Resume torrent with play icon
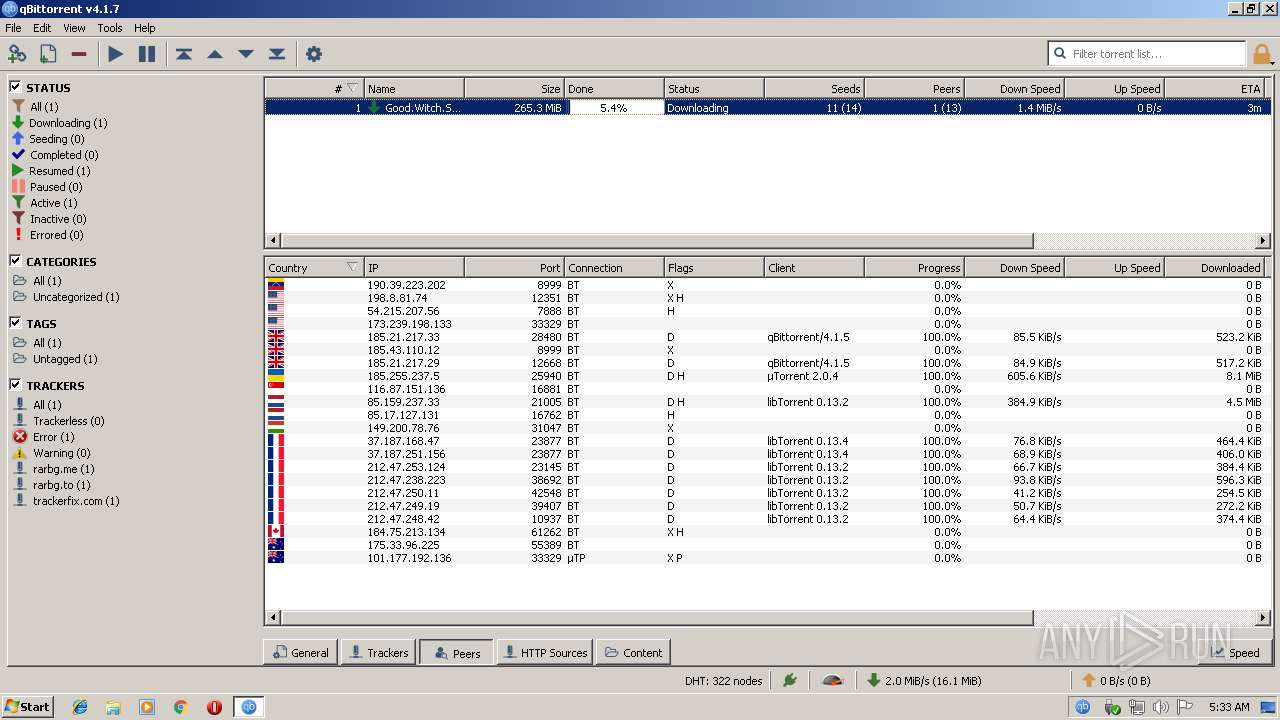Screen dimensions: 1280x720 coord(116,54)
